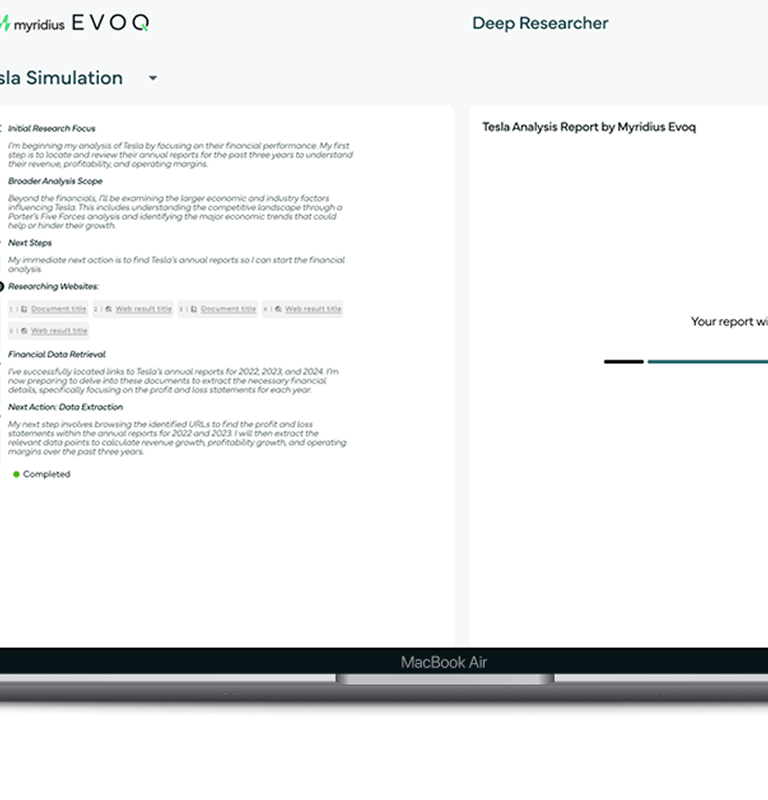768x800 pixels.
Task: Click the MacBook Air label
Action: click(443, 662)
